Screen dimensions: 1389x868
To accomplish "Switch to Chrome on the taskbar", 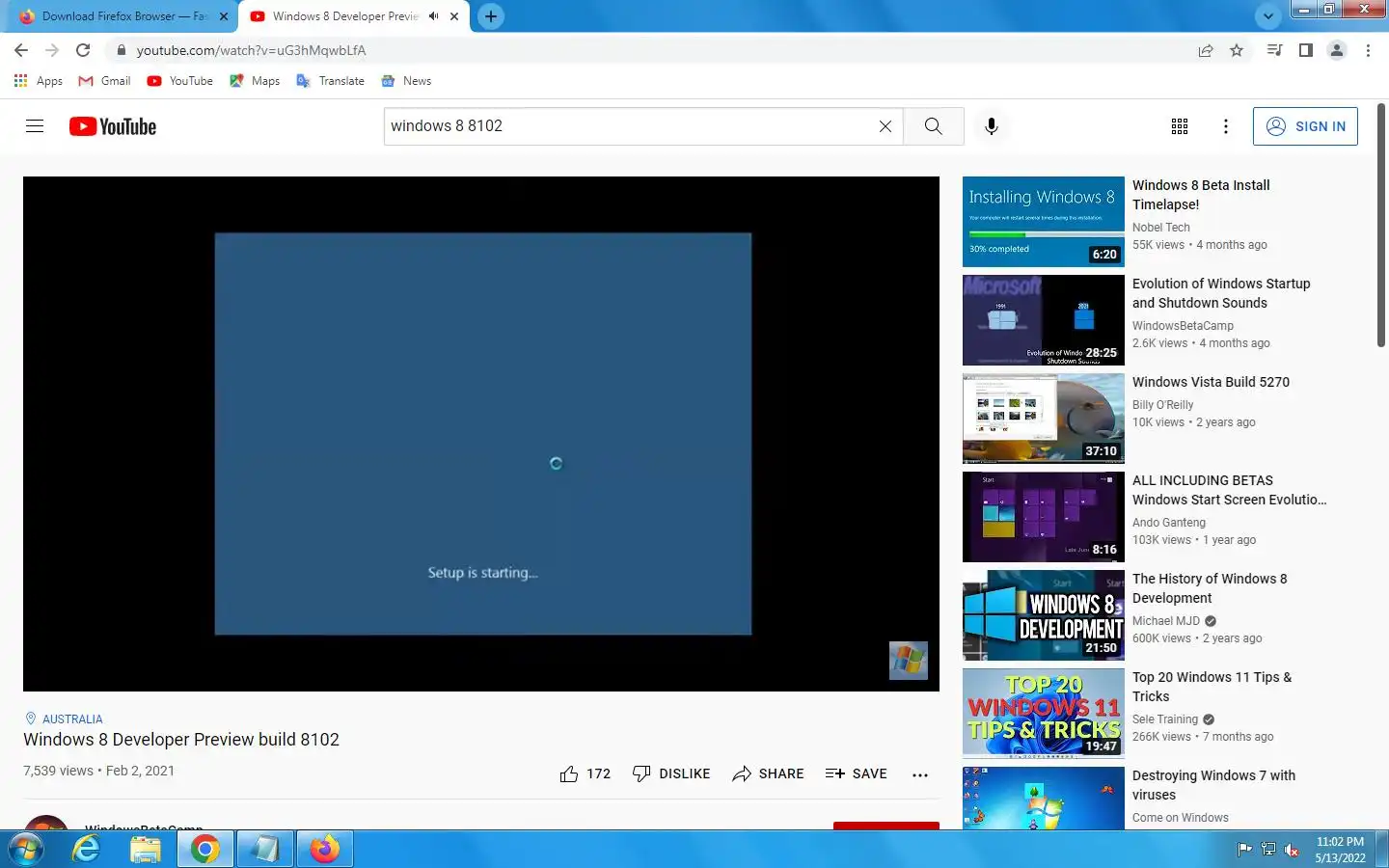I will [204, 849].
